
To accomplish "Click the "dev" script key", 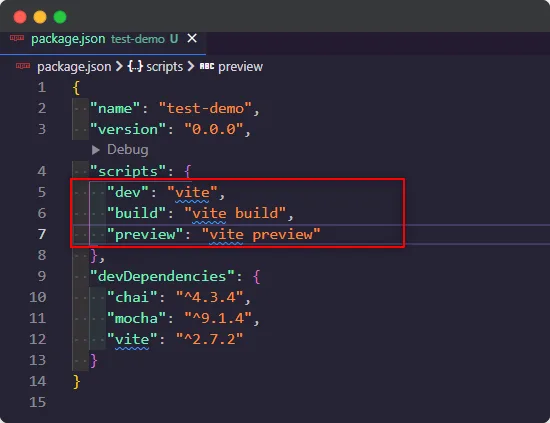I will click(x=128, y=193).
